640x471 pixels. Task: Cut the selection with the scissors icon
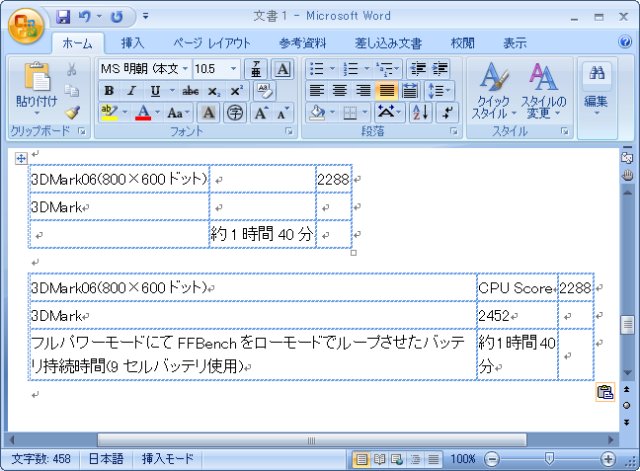click(x=72, y=69)
